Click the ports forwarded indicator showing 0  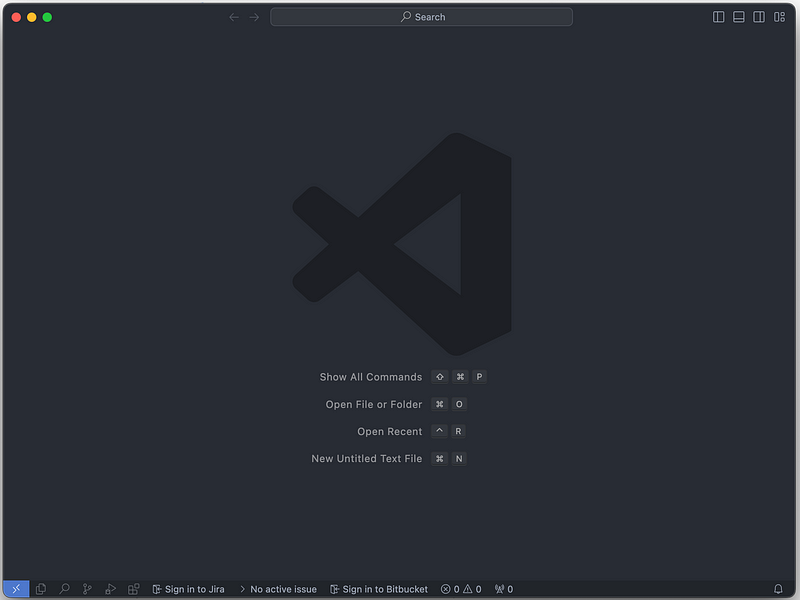tap(504, 589)
